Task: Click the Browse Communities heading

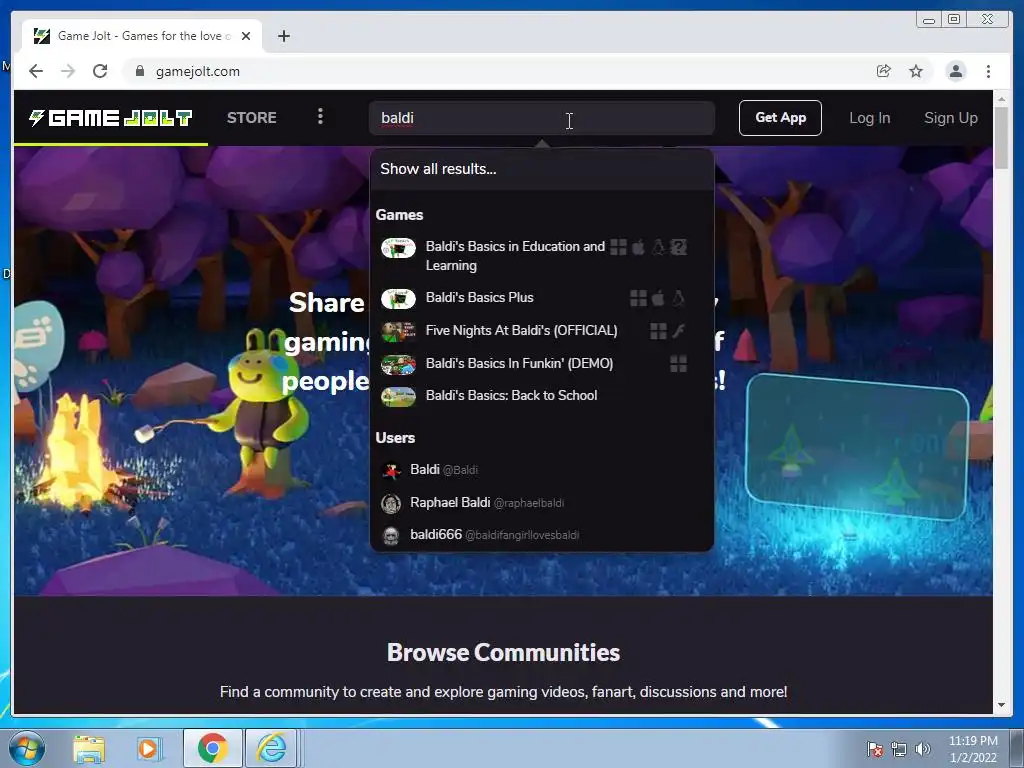Action: tap(503, 652)
